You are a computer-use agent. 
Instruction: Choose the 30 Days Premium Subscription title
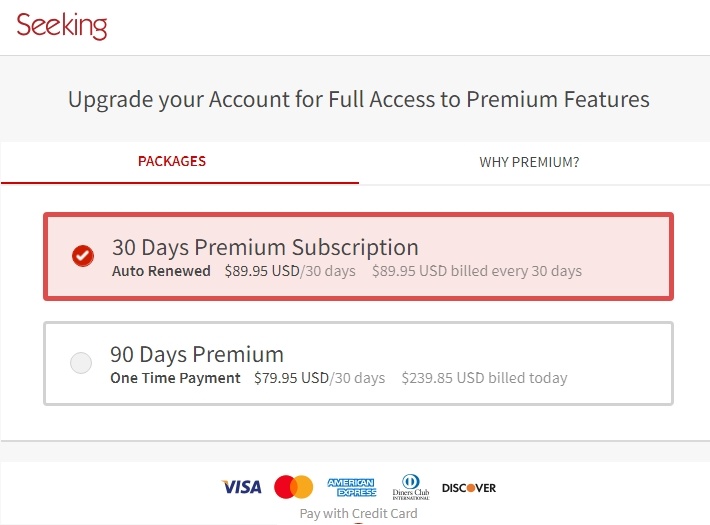(265, 247)
